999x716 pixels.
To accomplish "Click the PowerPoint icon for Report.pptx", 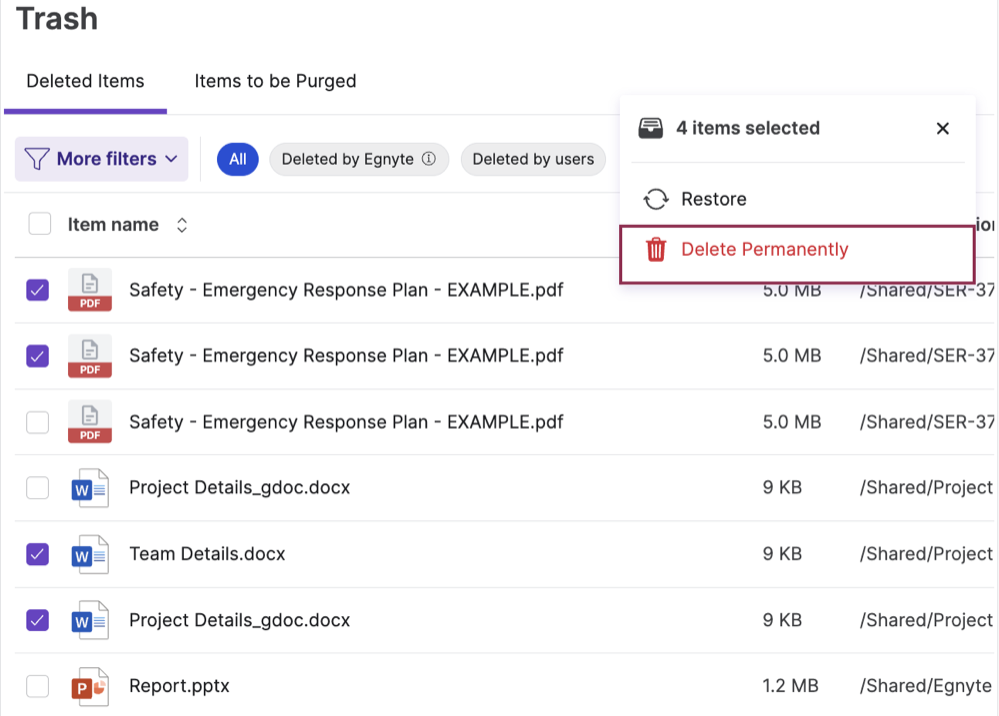I will (x=89, y=686).
